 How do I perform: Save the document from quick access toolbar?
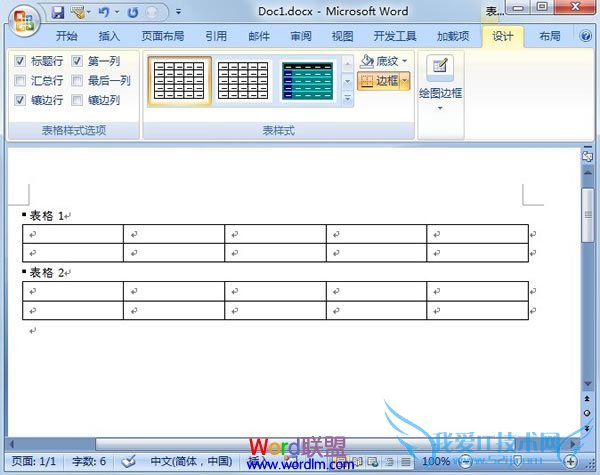57,13
